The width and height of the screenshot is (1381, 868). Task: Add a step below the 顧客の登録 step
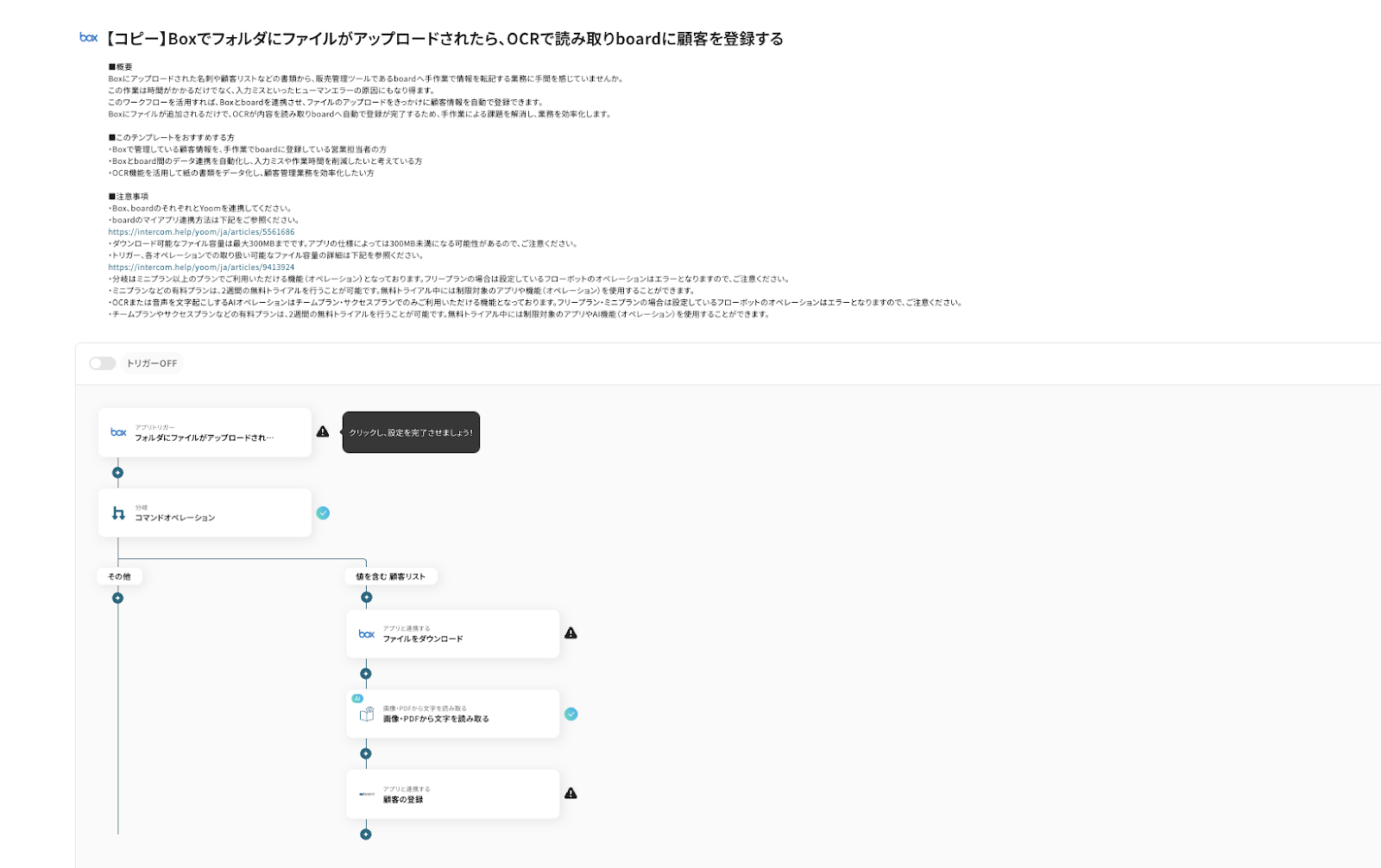[366, 834]
